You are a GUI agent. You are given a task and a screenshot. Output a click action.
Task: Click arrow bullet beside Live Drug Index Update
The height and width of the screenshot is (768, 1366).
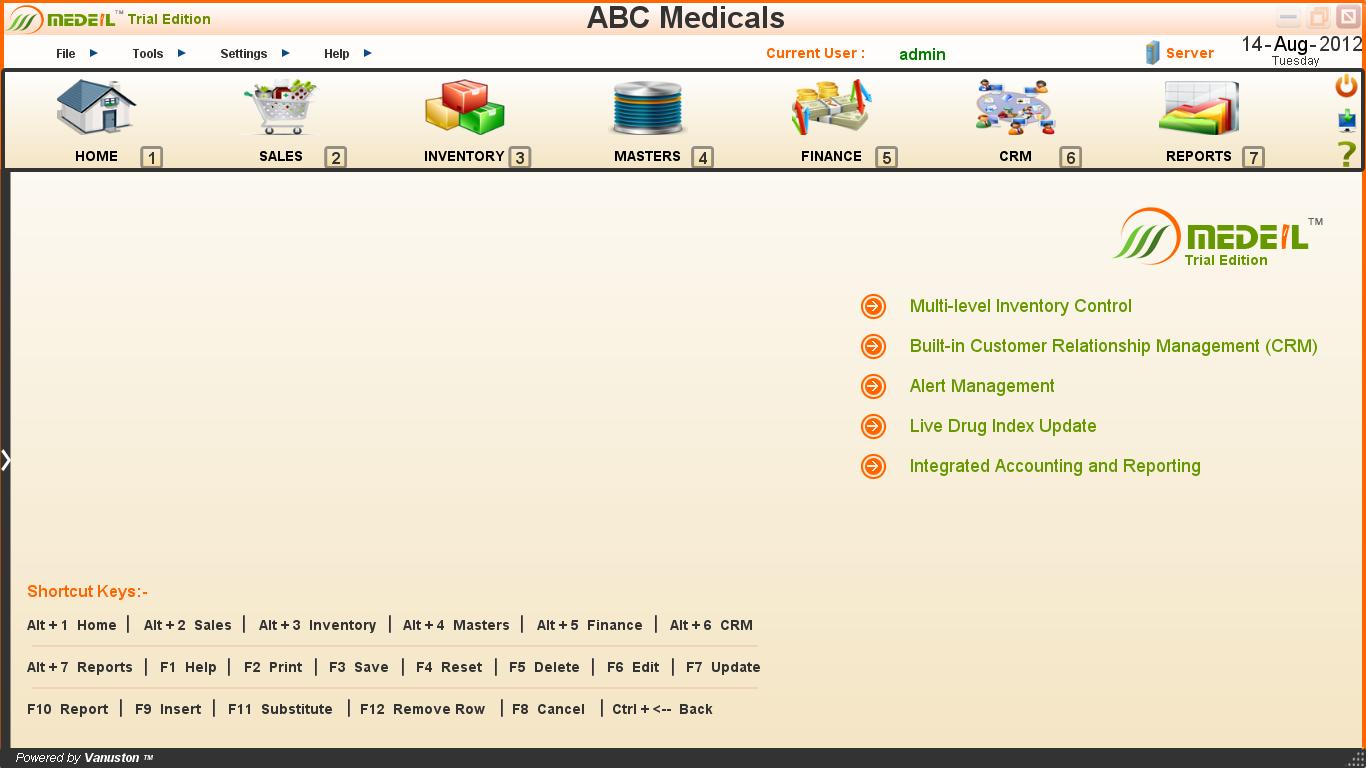point(874,426)
